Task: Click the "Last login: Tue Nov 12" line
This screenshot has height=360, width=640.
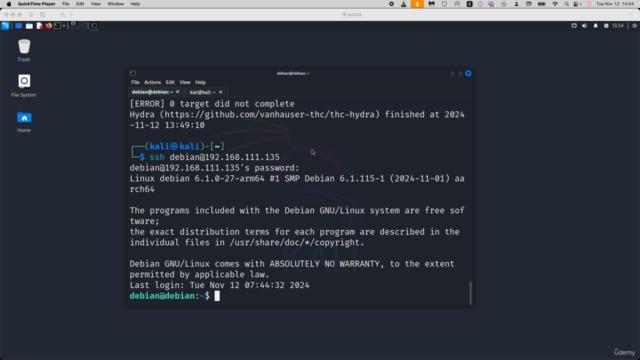Action: pos(220,285)
